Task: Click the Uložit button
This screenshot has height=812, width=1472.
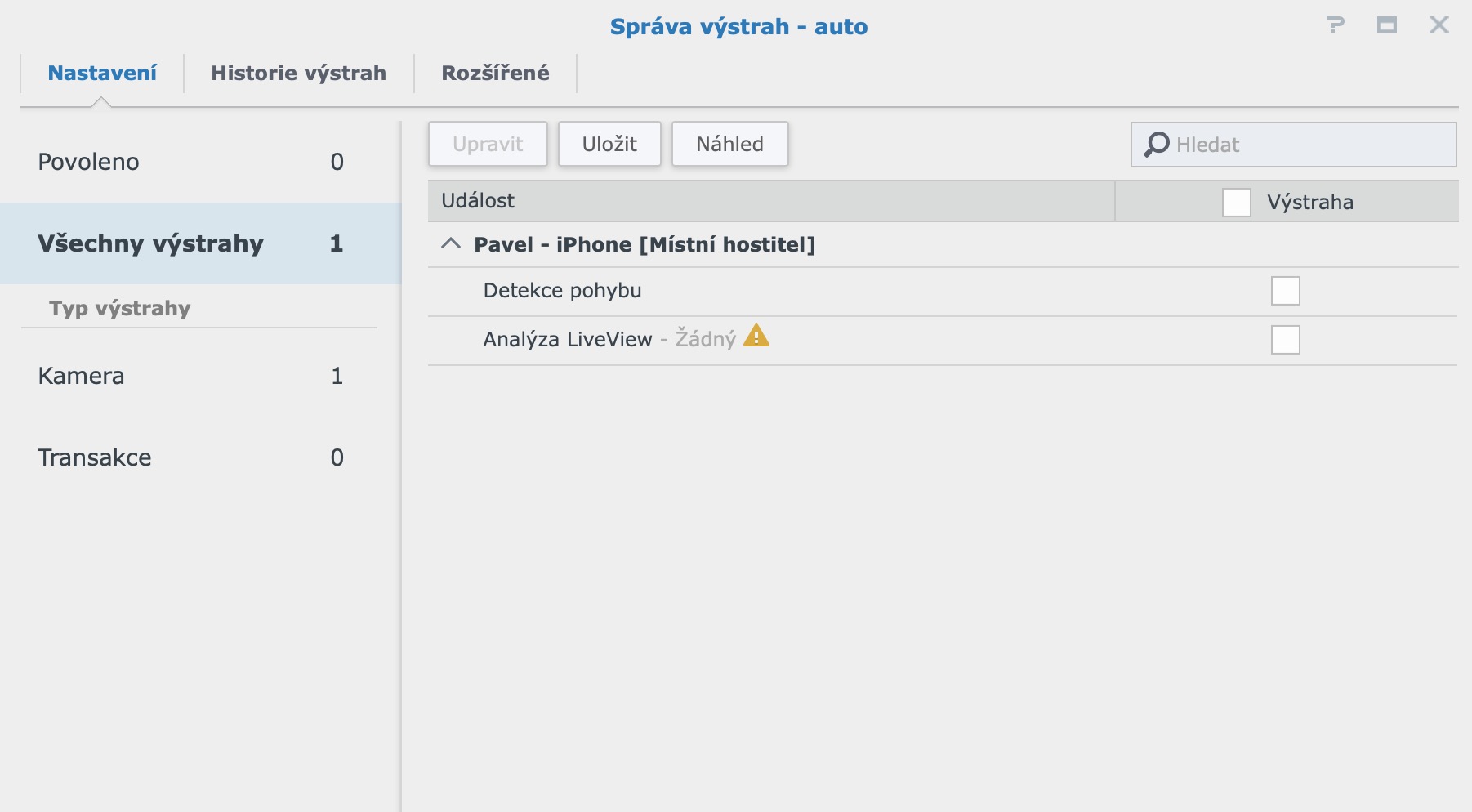Action: [x=609, y=145]
